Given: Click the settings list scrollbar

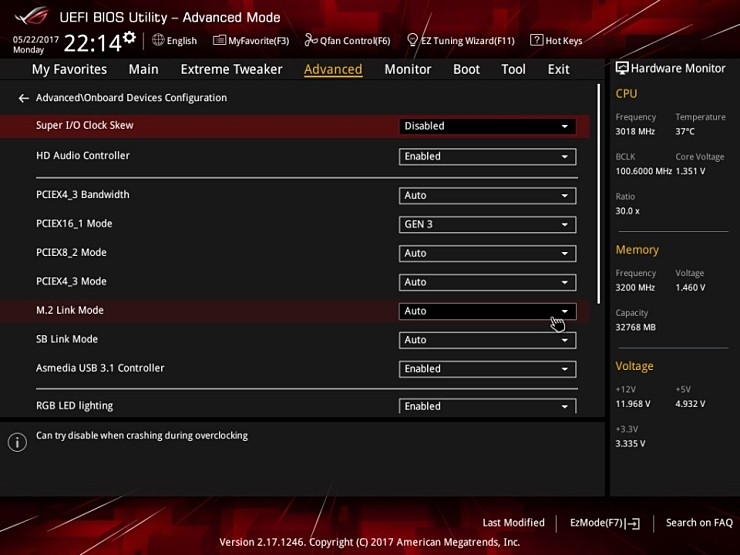Looking at the screenshot, I should (x=598, y=193).
